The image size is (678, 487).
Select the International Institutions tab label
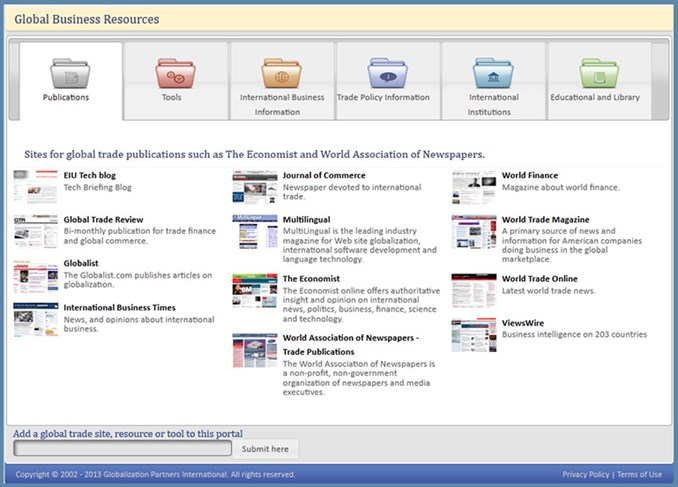click(493, 104)
